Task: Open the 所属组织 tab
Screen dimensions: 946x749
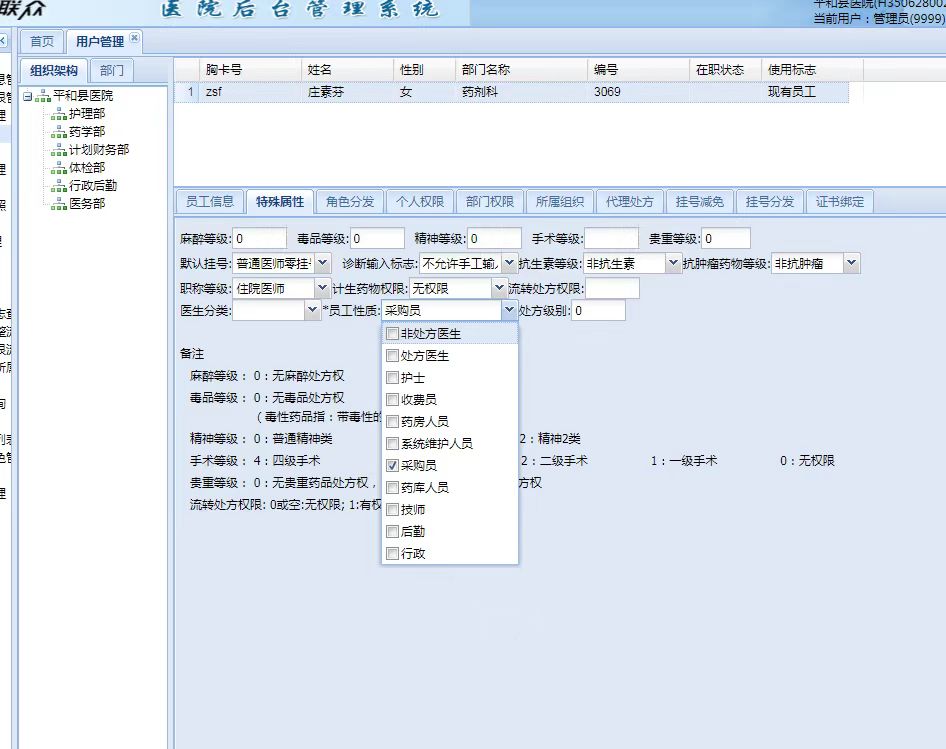Action: point(560,202)
